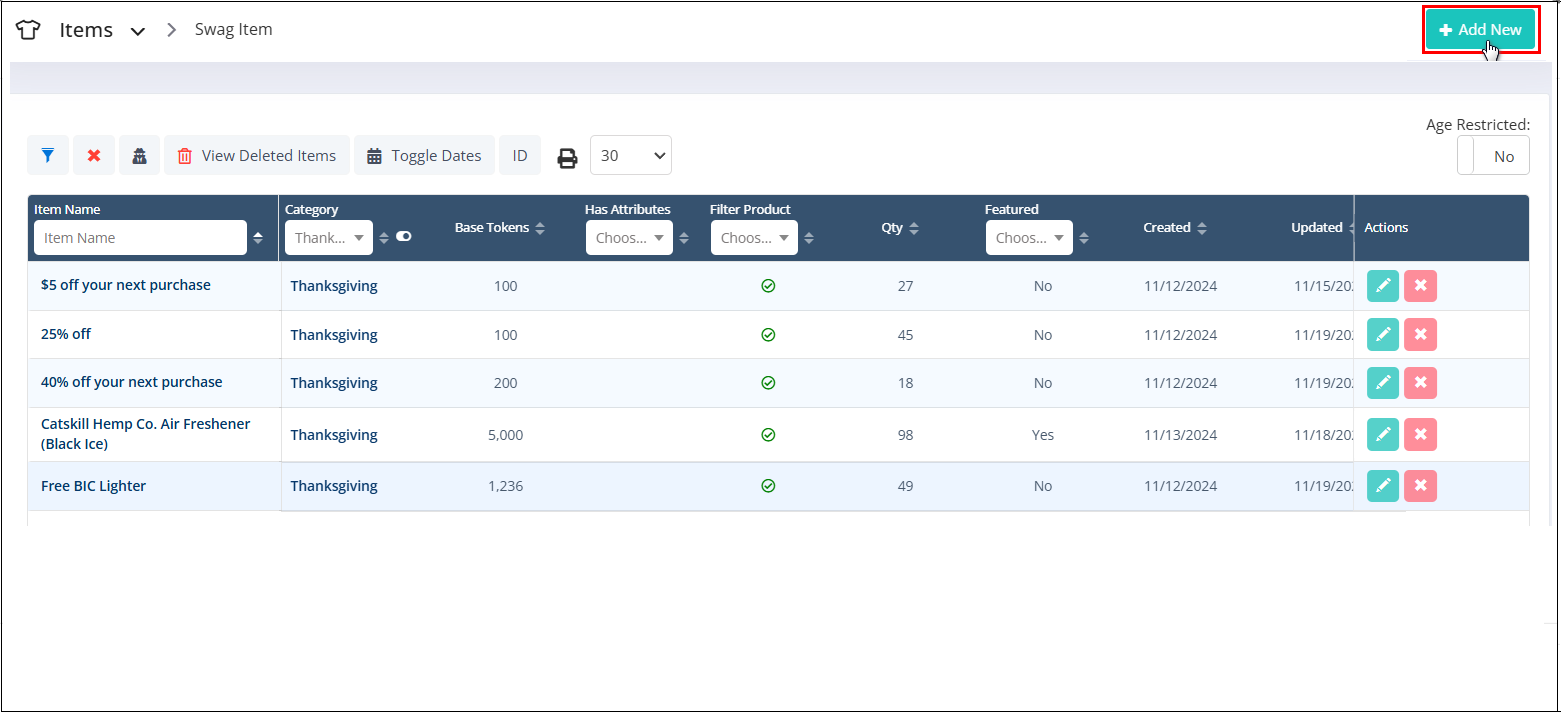Edit the Catskill Hemp Co. Air Freshener item
This screenshot has height=717, width=1561.
coord(1383,435)
